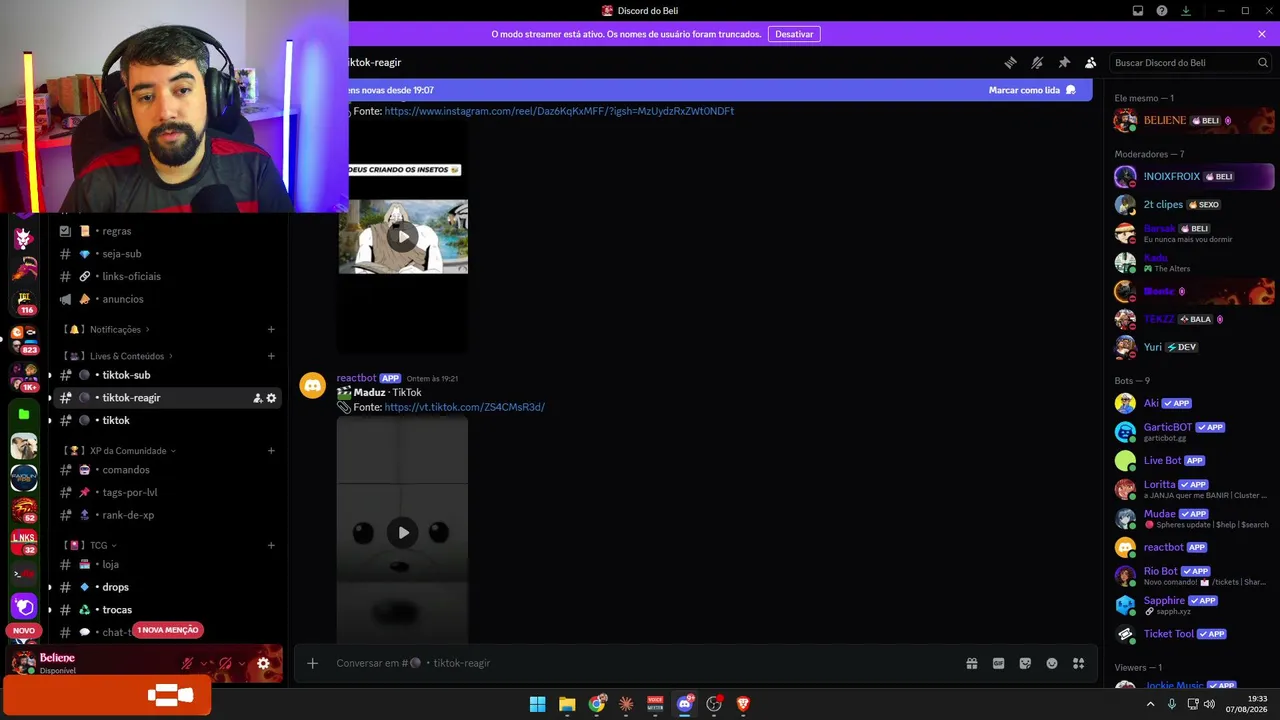The image size is (1280, 720).
Task: Click the green download update icon
Action: pyautogui.click(x=1186, y=11)
